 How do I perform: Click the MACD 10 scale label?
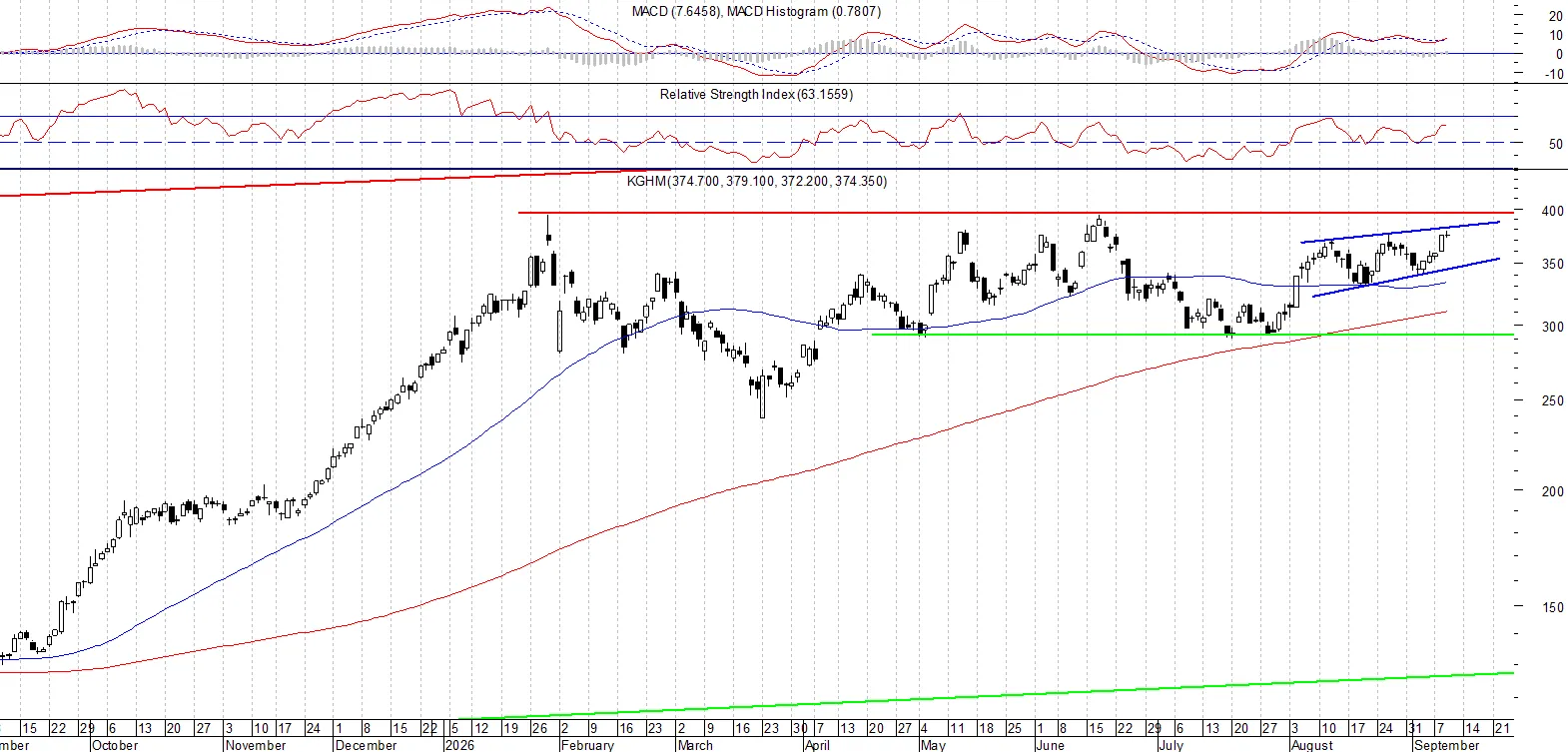[x=1556, y=35]
